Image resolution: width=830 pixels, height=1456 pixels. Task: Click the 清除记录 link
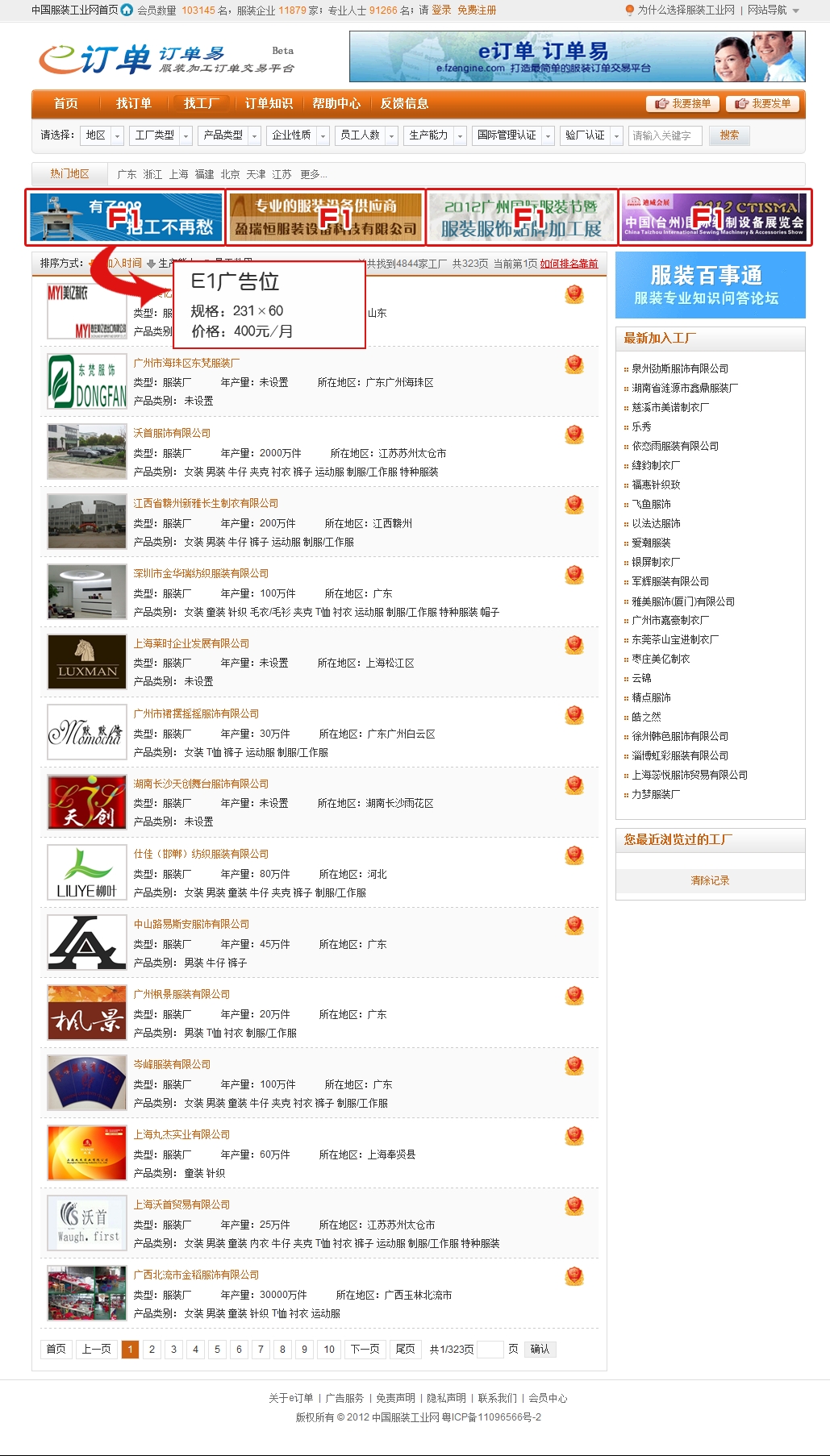[710, 880]
